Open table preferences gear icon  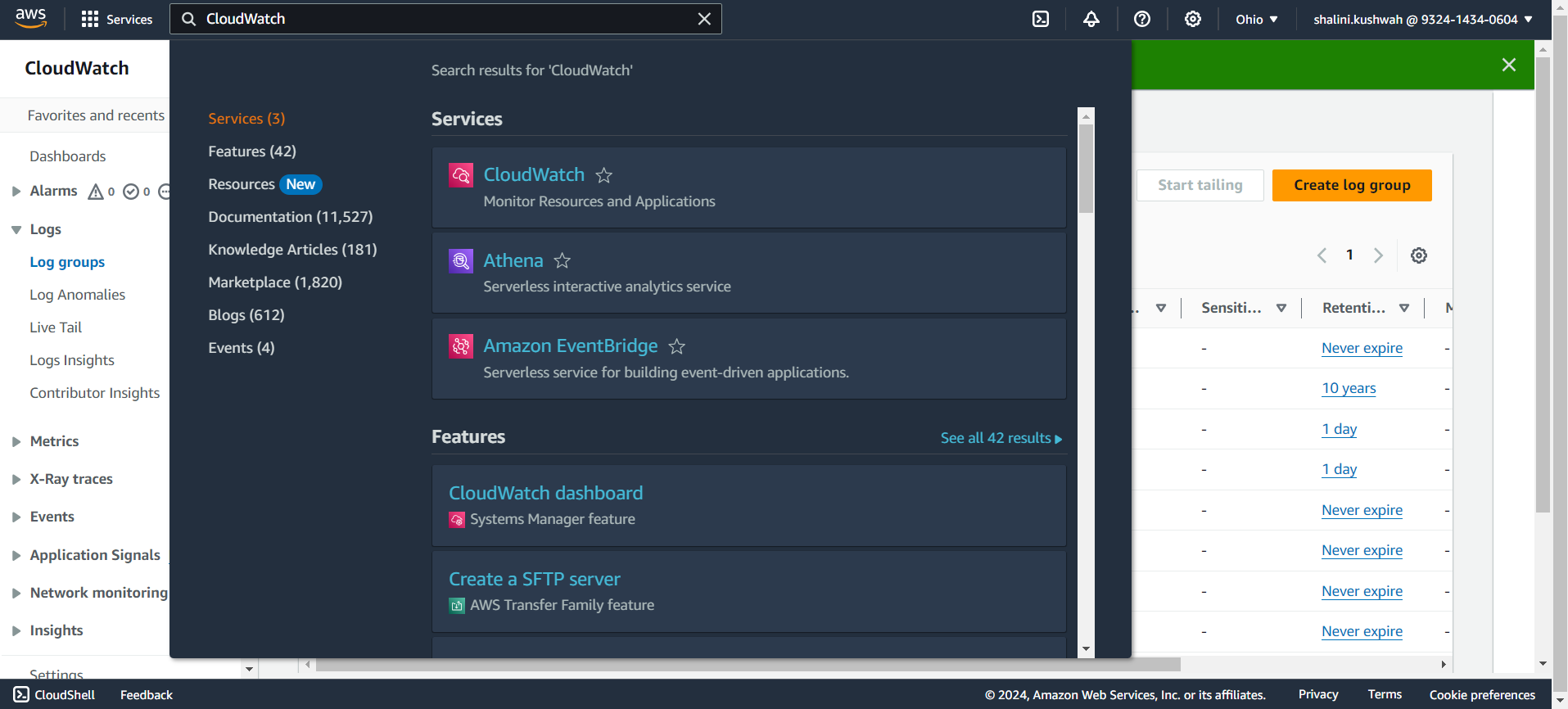pyautogui.click(x=1419, y=255)
